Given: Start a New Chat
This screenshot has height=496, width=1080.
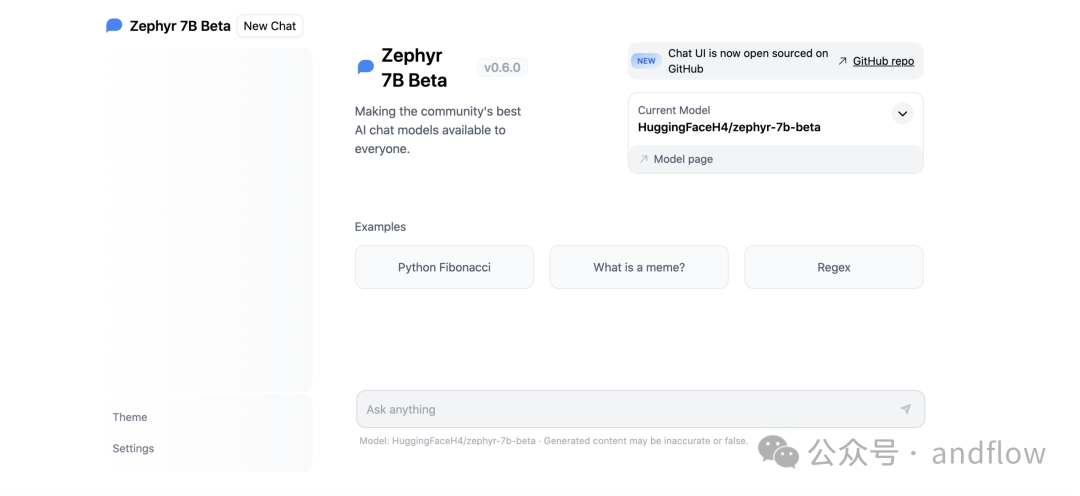Looking at the screenshot, I should click(270, 26).
